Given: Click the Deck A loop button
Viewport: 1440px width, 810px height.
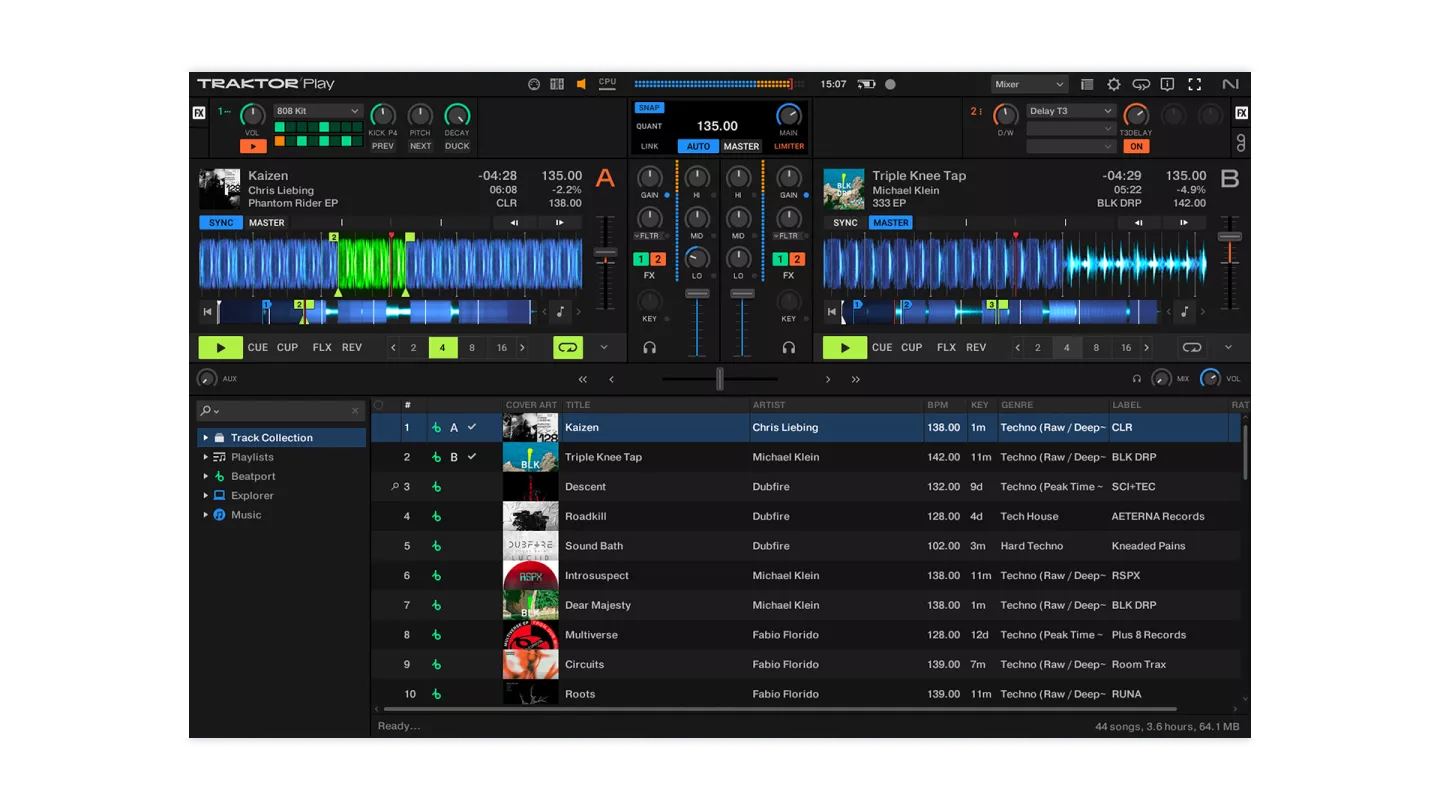Looking at the screenshot, I should pos(567,348).
